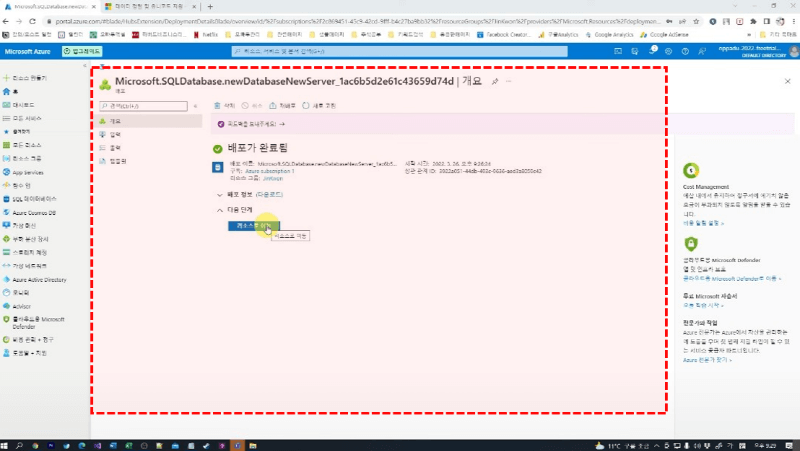Open a new browser tab
Image resolution: width=800 pixels, height=451 pixels.
point(210,7)
